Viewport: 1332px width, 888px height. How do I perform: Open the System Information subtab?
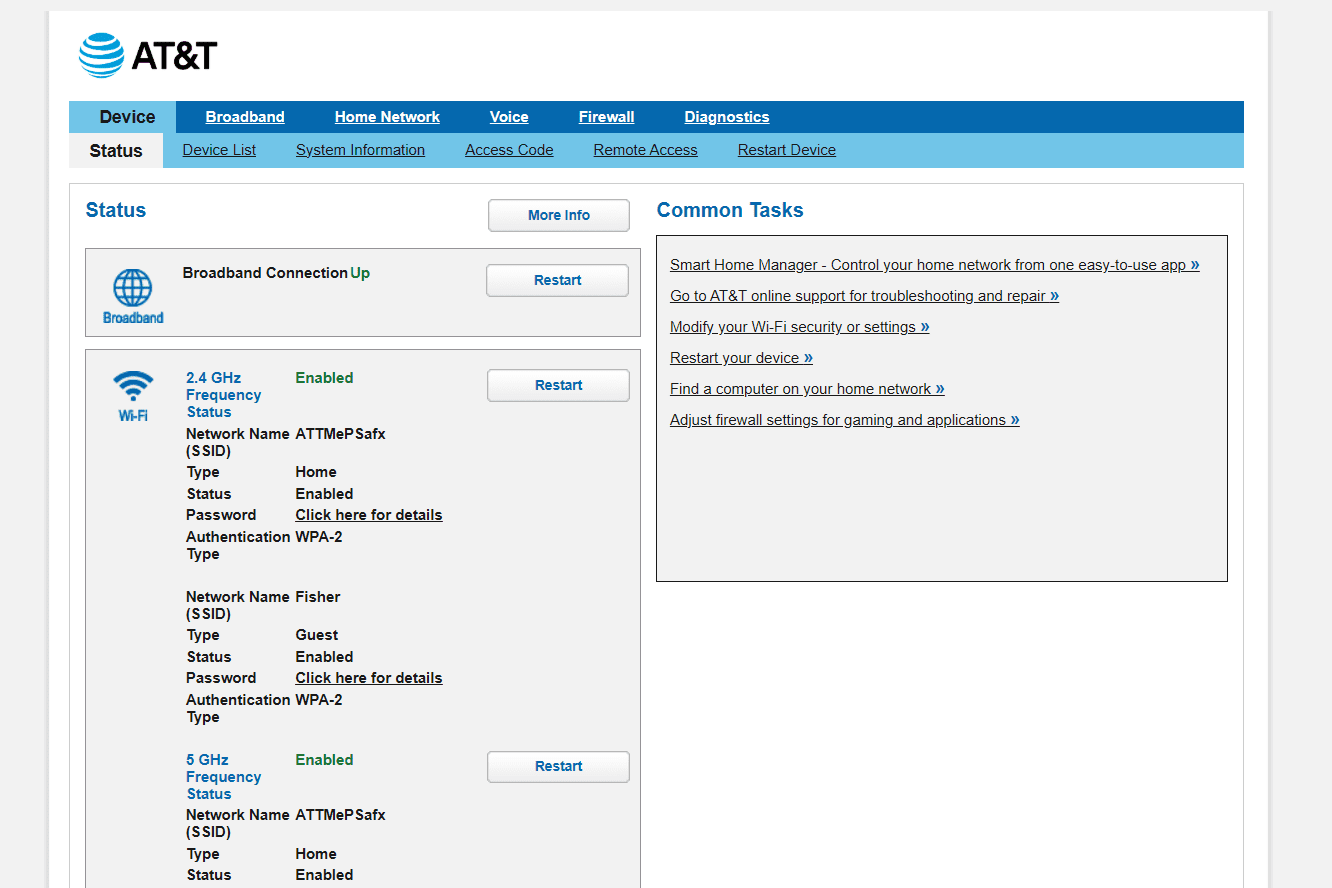coord(360,150)
